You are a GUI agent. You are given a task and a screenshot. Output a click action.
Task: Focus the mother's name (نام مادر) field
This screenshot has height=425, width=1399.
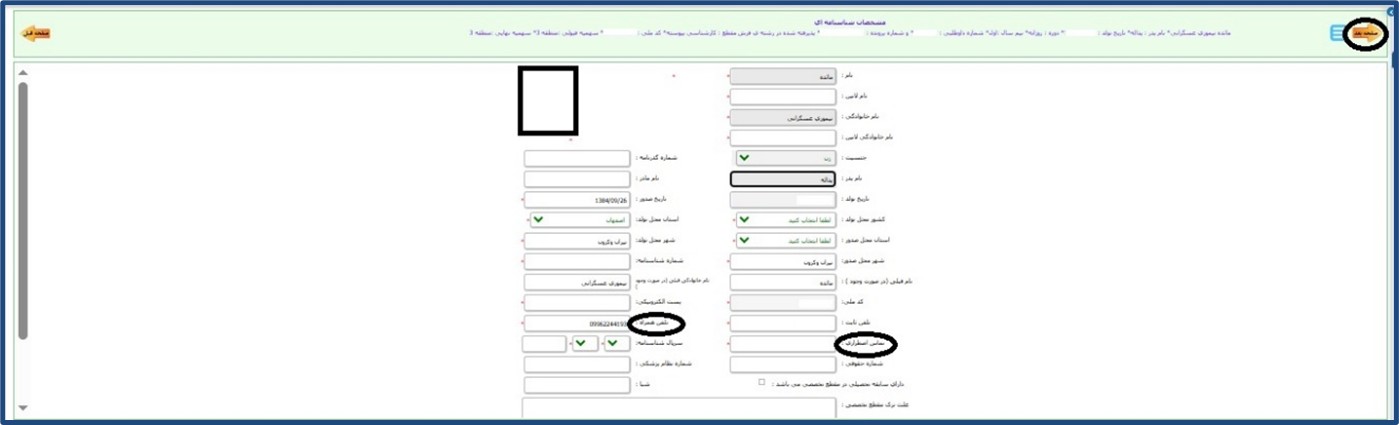coord(576,179)
